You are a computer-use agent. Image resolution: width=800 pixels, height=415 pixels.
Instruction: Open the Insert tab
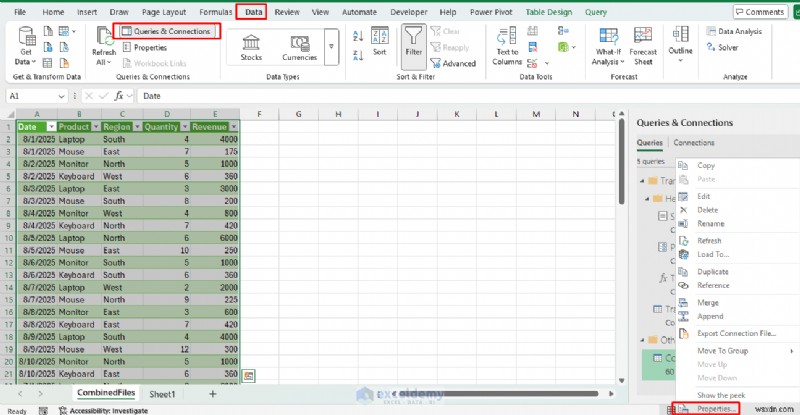point(87,12)
